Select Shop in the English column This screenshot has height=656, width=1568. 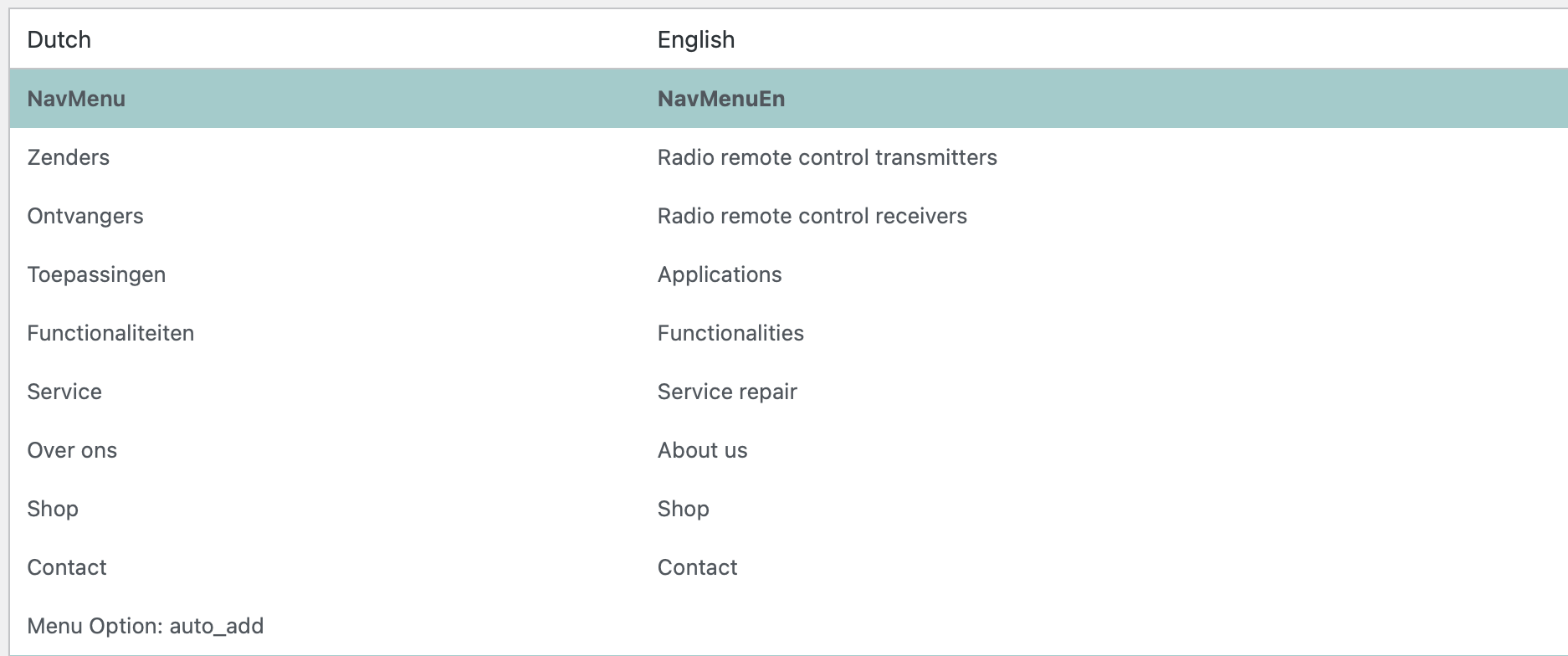[x=683, y=509]
